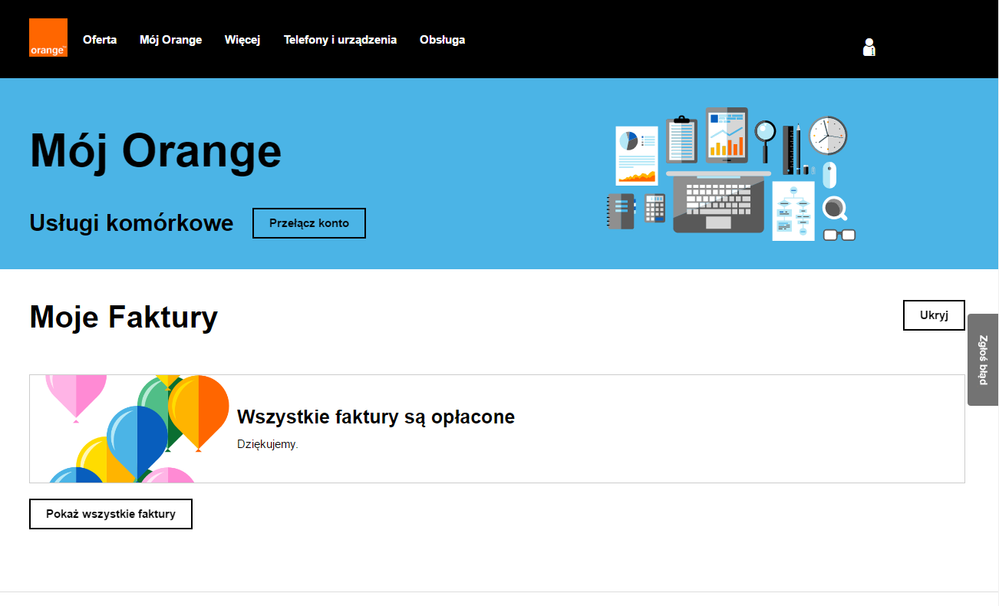This screenshot has width=999, height=606.
Task: Click the Mój Orange banner title
Action: [x=155, y=152]
